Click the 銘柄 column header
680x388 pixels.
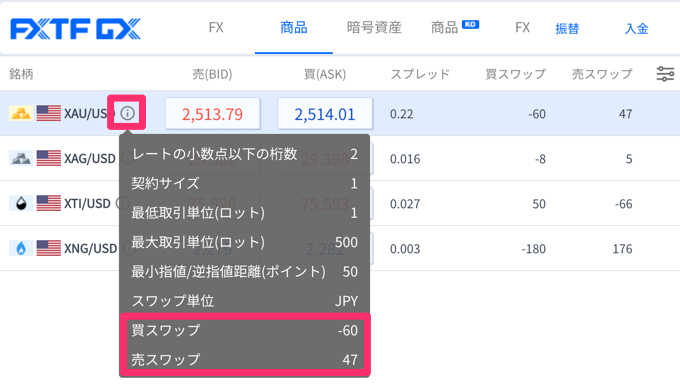pyautogui.click(x=21, y=74)
